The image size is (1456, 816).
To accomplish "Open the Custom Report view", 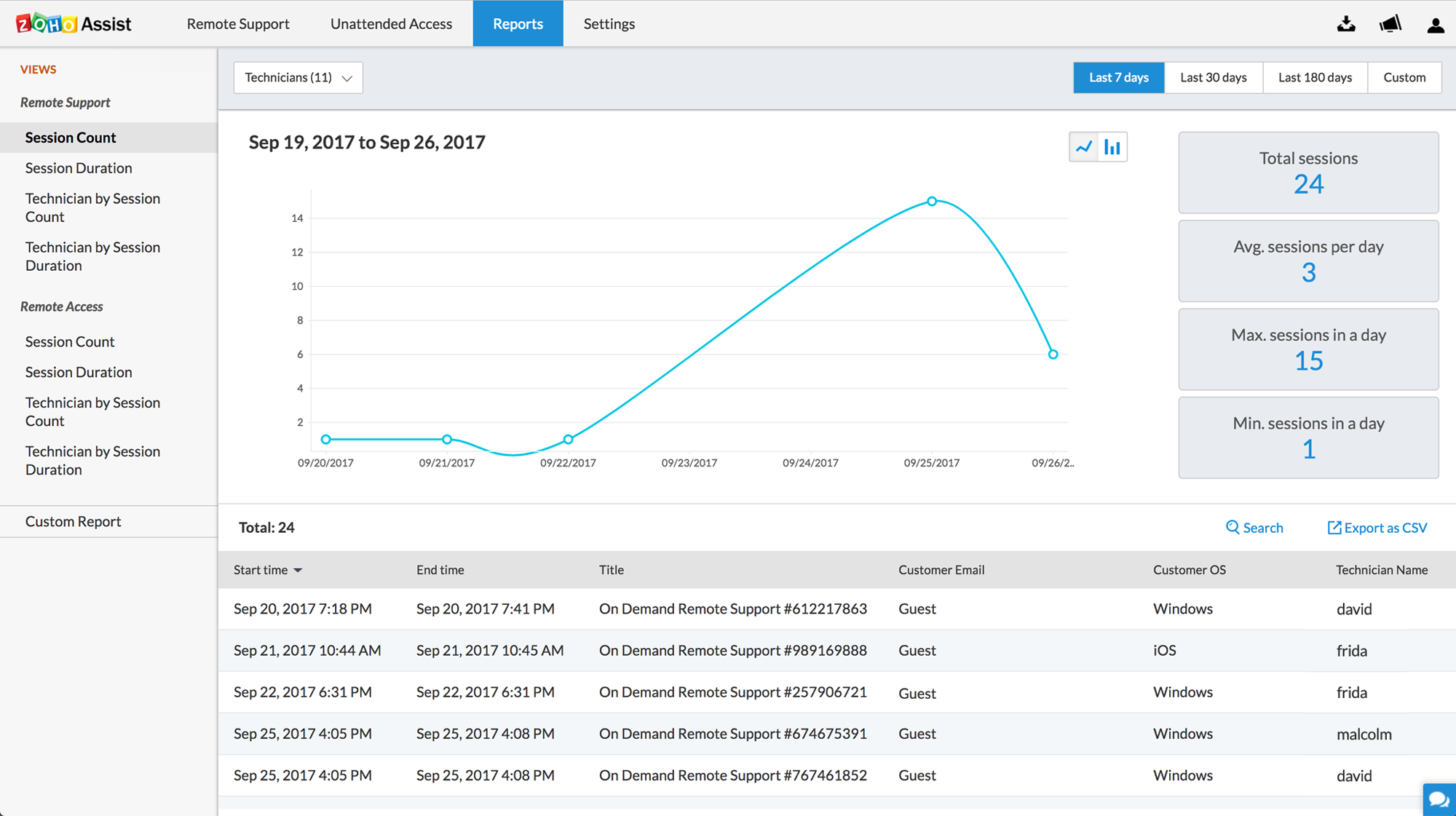I will [x=73, y=521].
